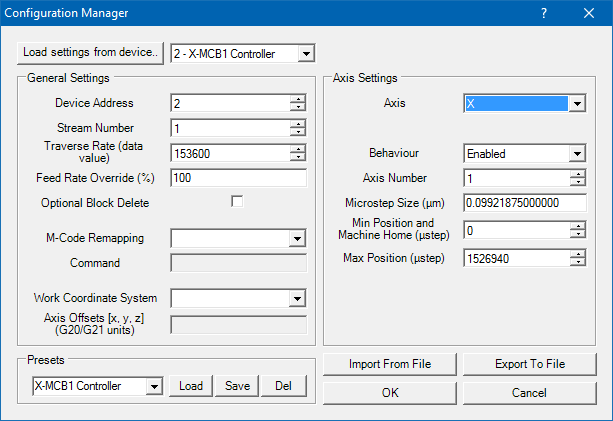Open the X-MCB1 Controller device dropdown
The image size is (613, 421).
pos(306,54)
